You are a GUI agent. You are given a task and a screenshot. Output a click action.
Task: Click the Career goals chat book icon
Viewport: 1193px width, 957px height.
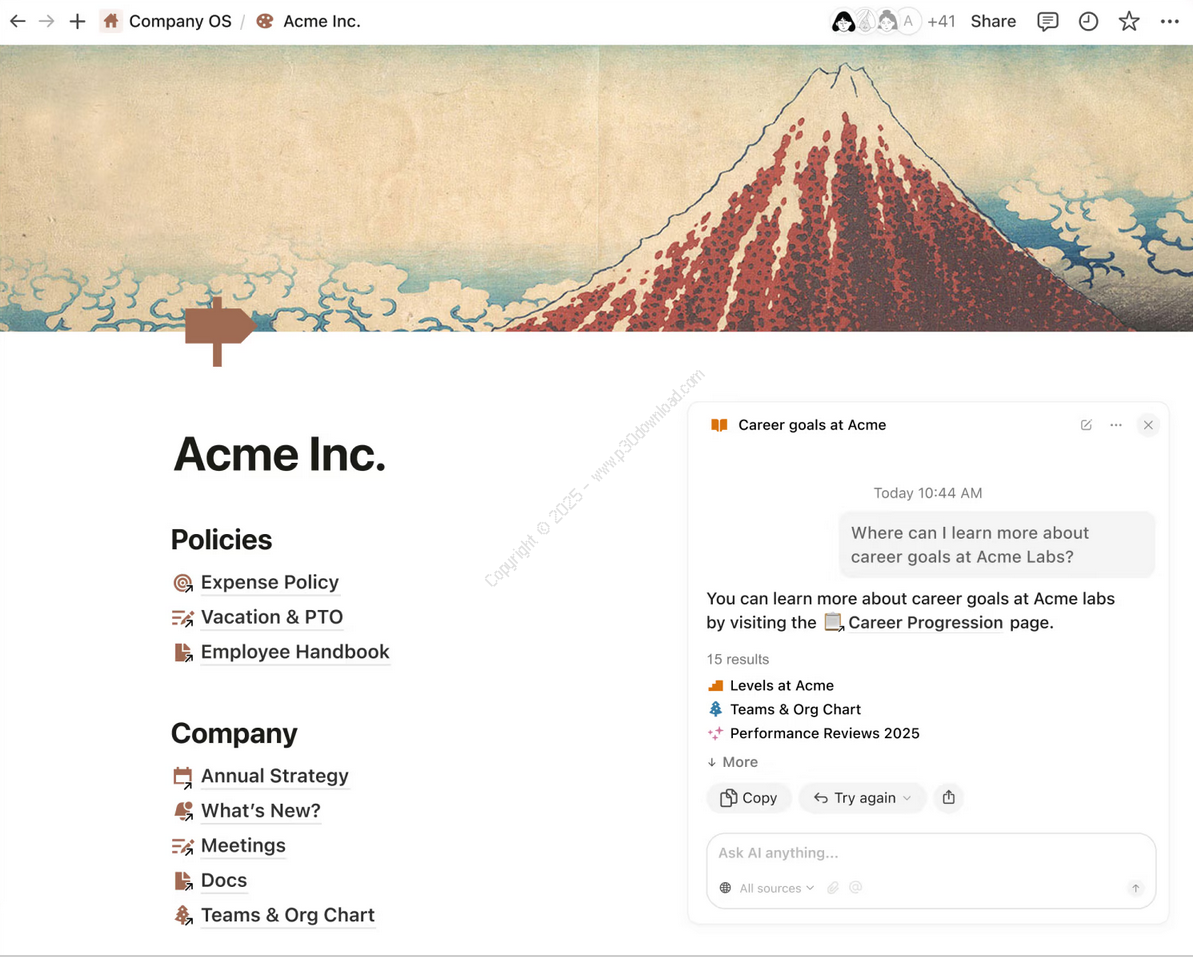point(719,425)
